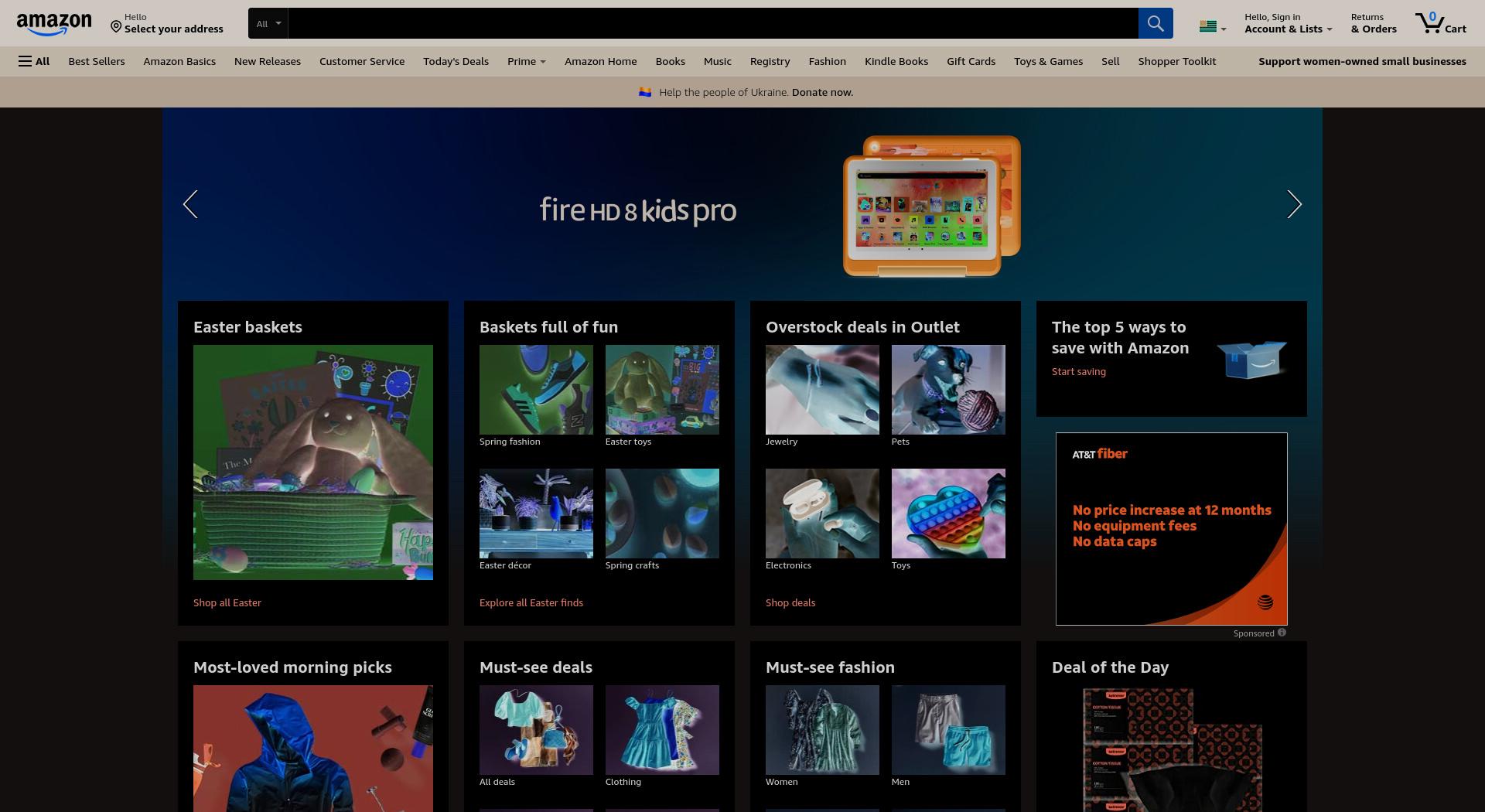Open Deal of the Day product image

1172,749
